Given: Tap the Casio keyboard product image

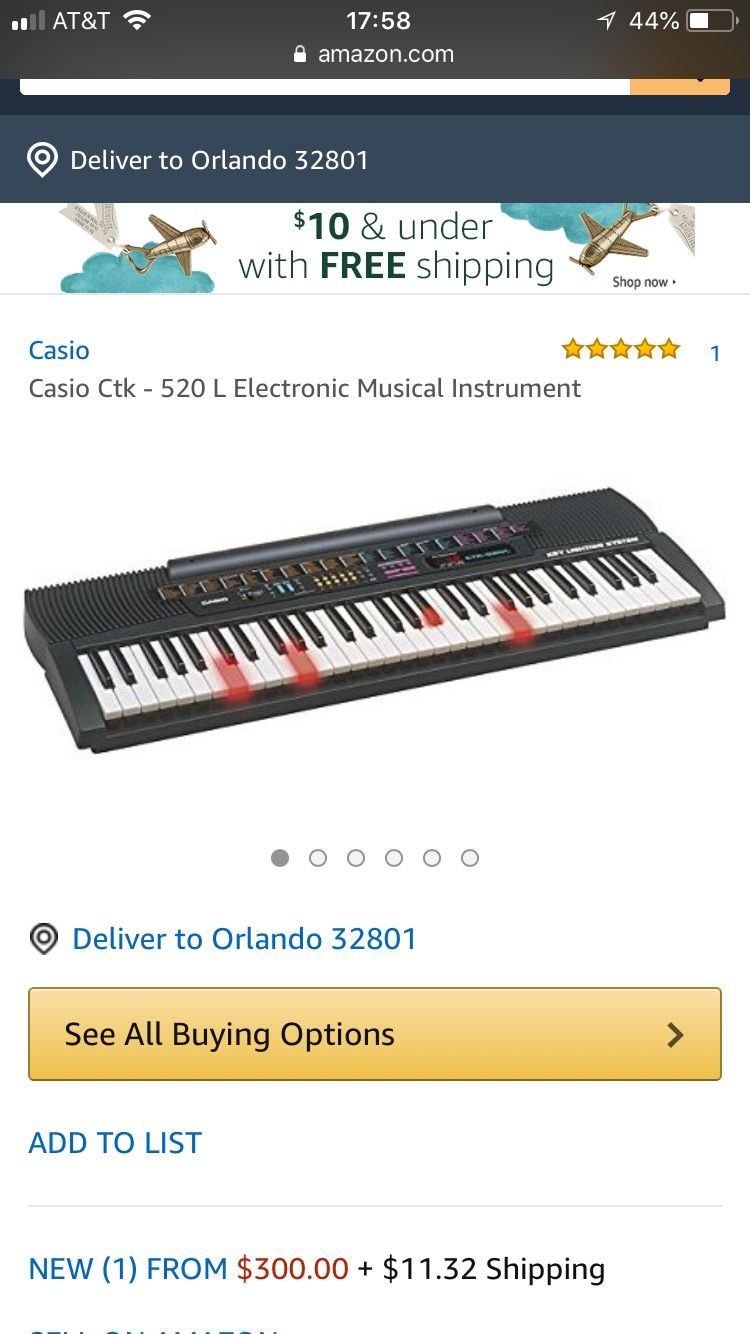Looking at the screenshot, I should pyautogui.click(x=375, y=620).
